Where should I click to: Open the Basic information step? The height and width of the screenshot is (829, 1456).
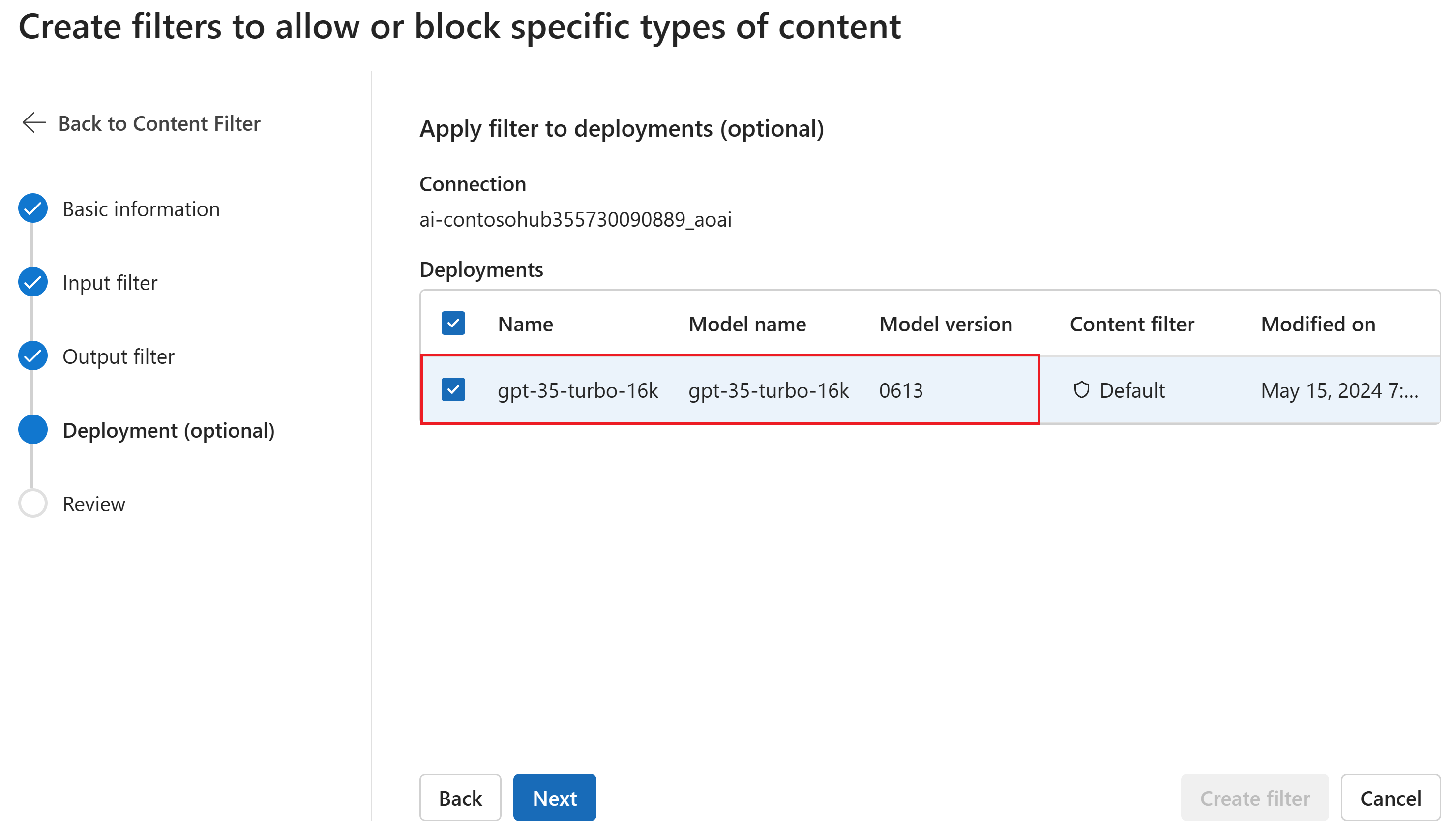(x=141, y=209)
